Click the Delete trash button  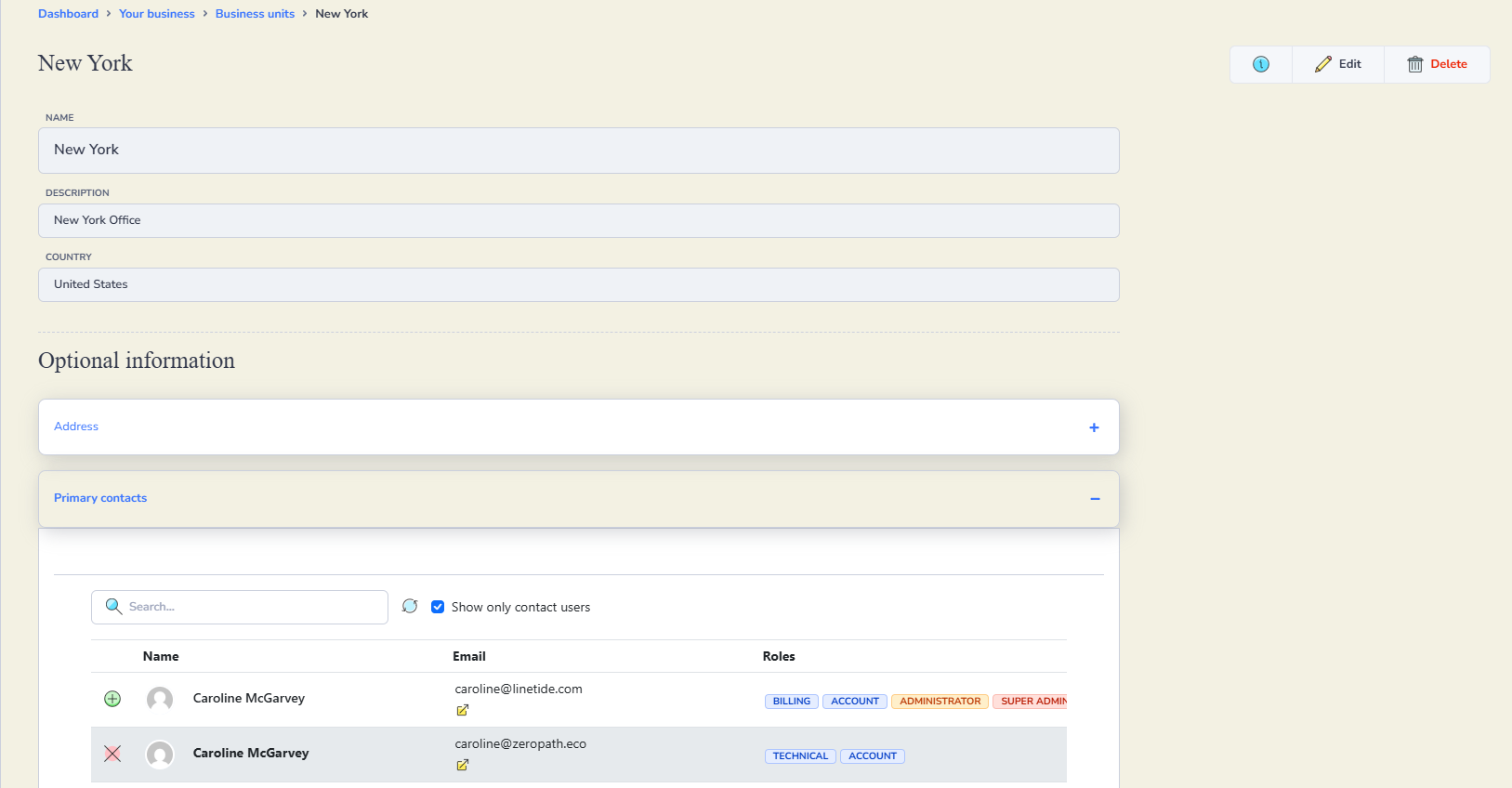point(1437,64)
